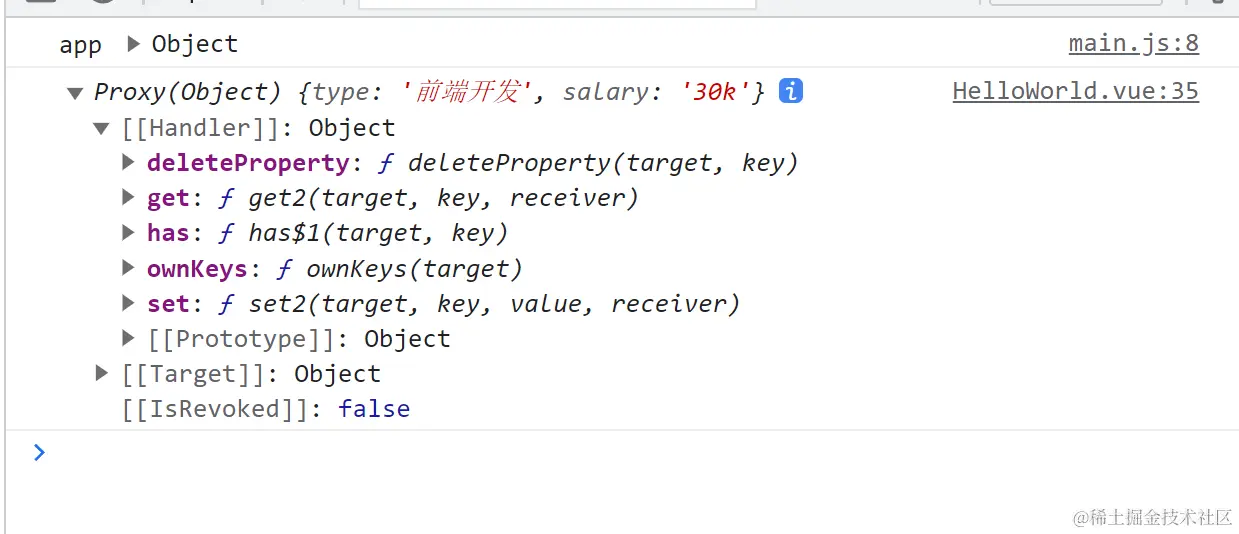Viewport: 1239px width, 534px height.
Task: Open the main.js:8 source link
Action: (1133, 44)
